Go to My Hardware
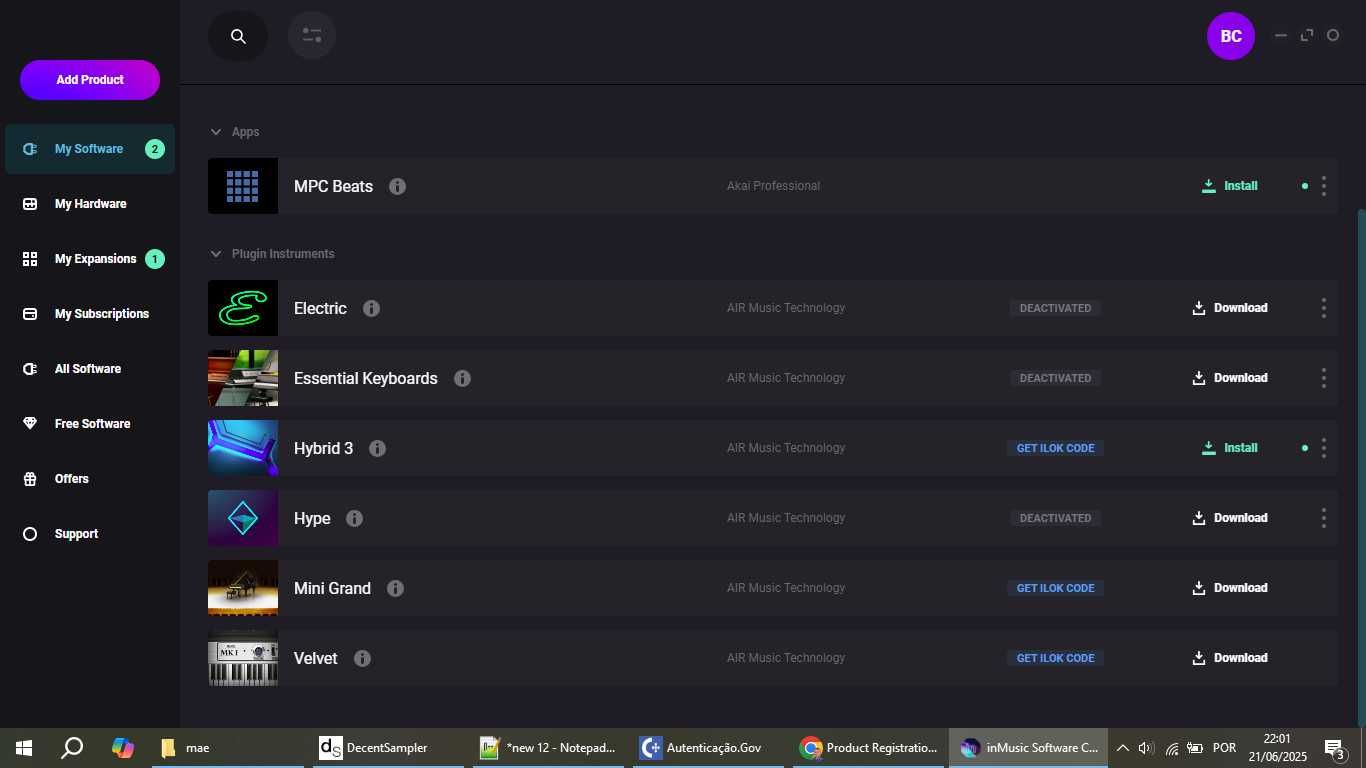The height and width of the screenshot is (768, 1366). point(90,204)
